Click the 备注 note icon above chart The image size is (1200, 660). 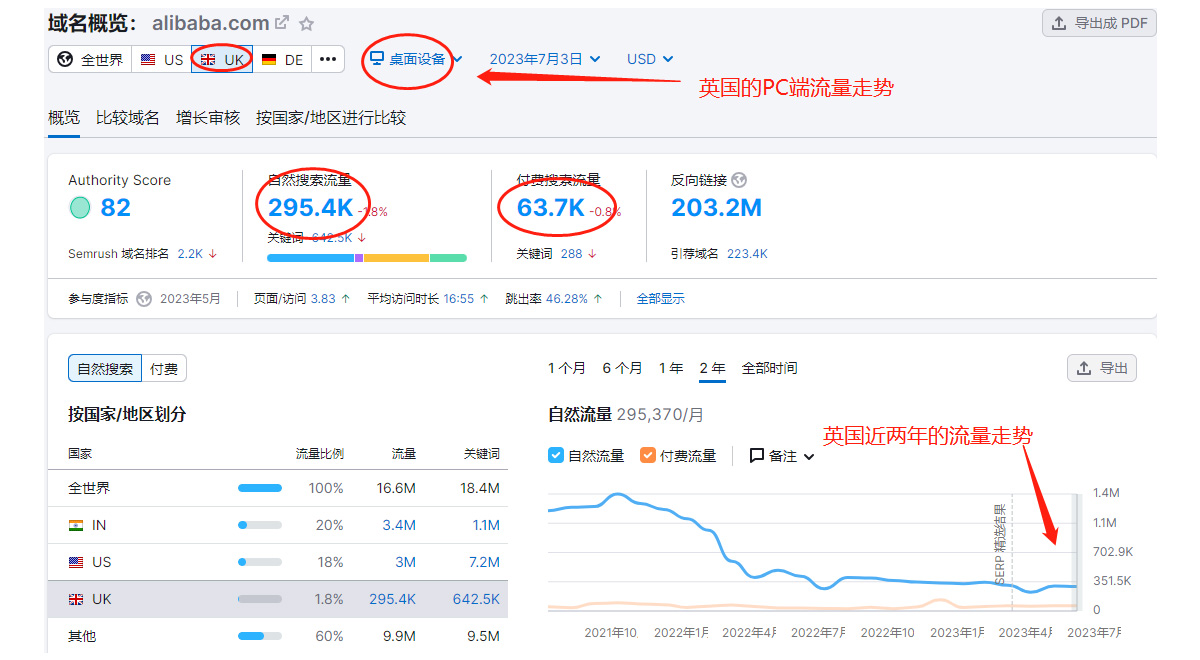pos(757,456)
